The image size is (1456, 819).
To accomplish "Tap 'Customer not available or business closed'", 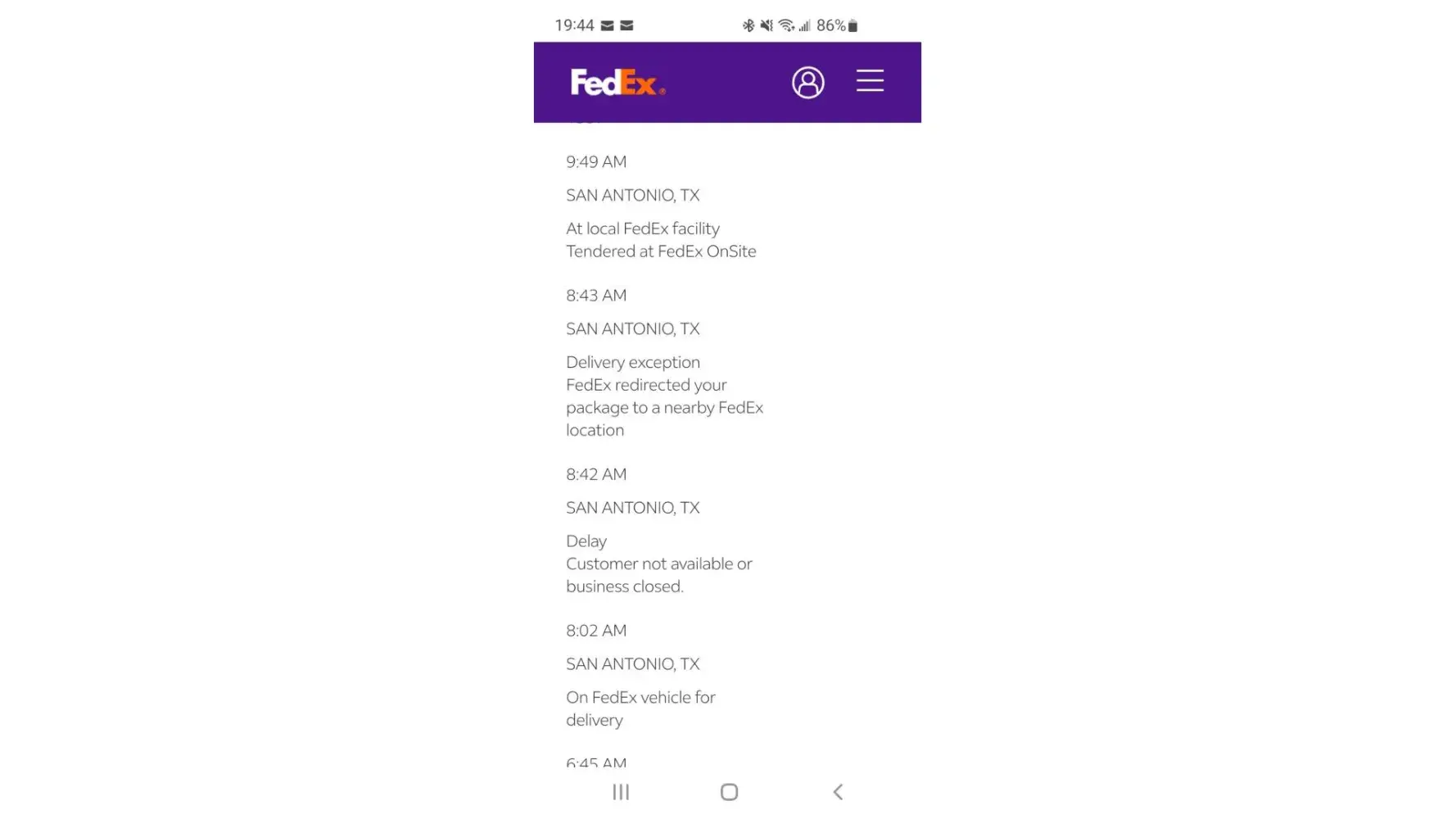I will tap(658, 575).
